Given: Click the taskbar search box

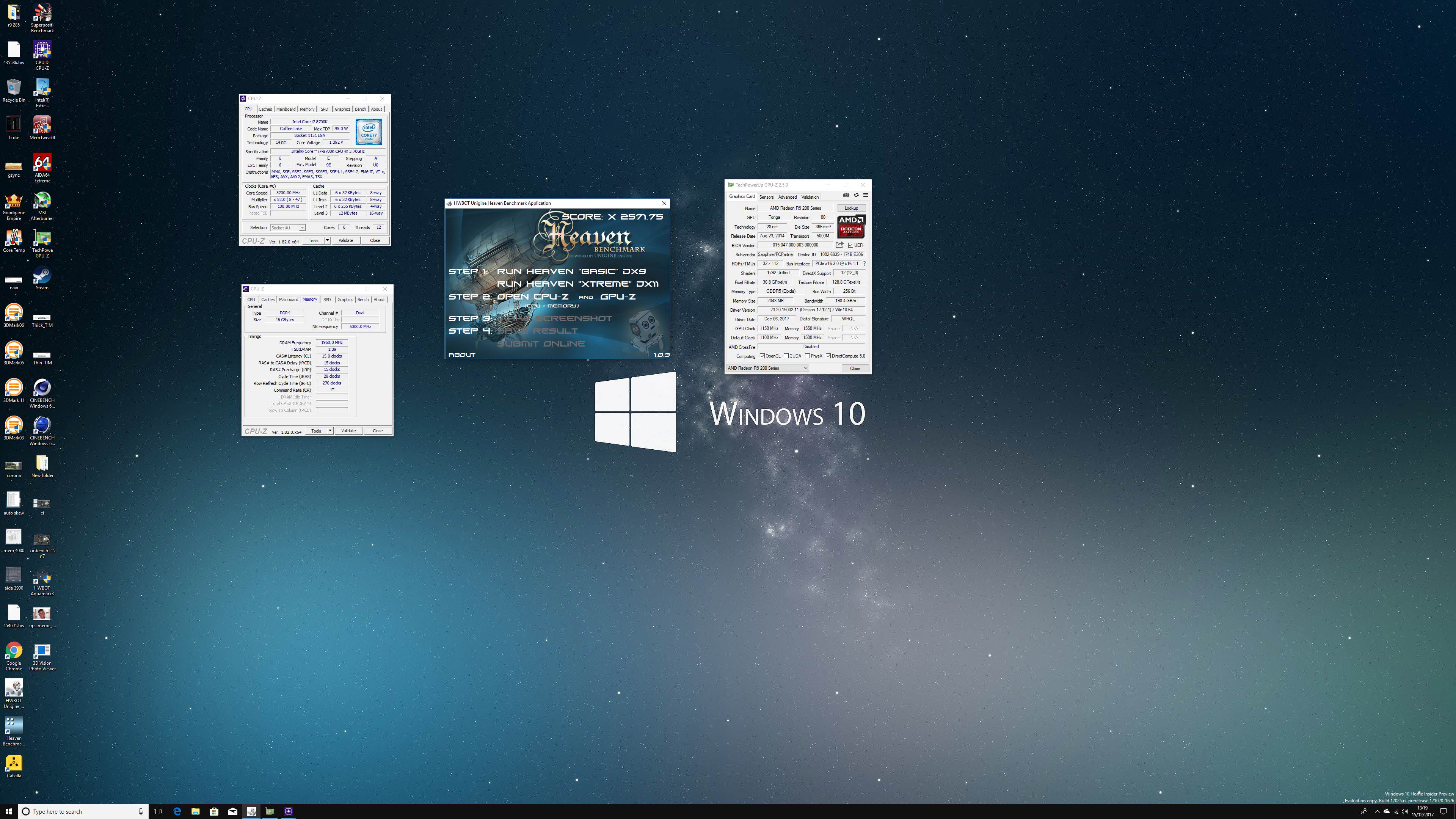Looking at the screenshot, I should point(84,811).
